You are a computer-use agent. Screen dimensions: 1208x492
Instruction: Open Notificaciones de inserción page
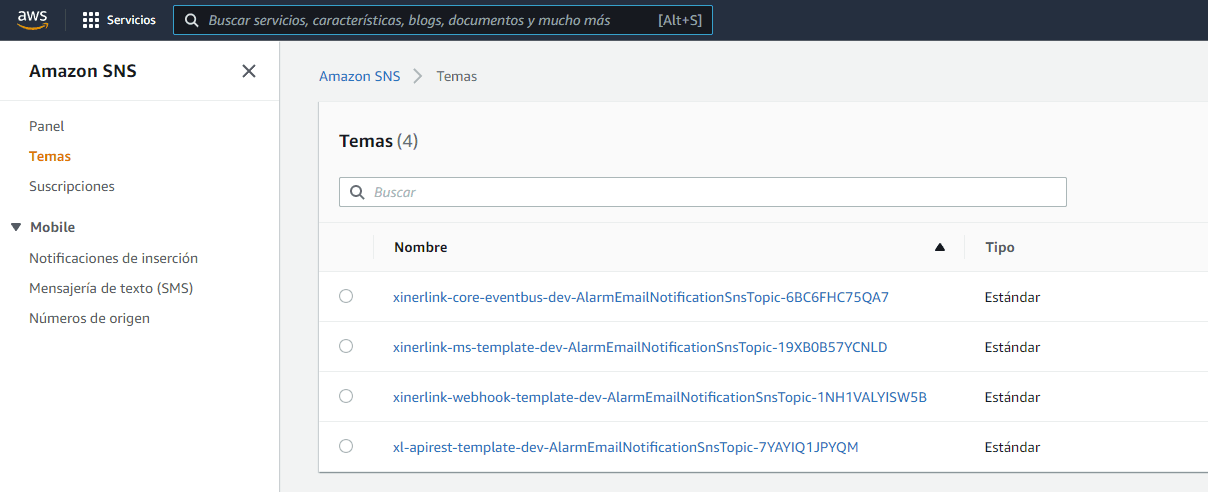(113, 258)
